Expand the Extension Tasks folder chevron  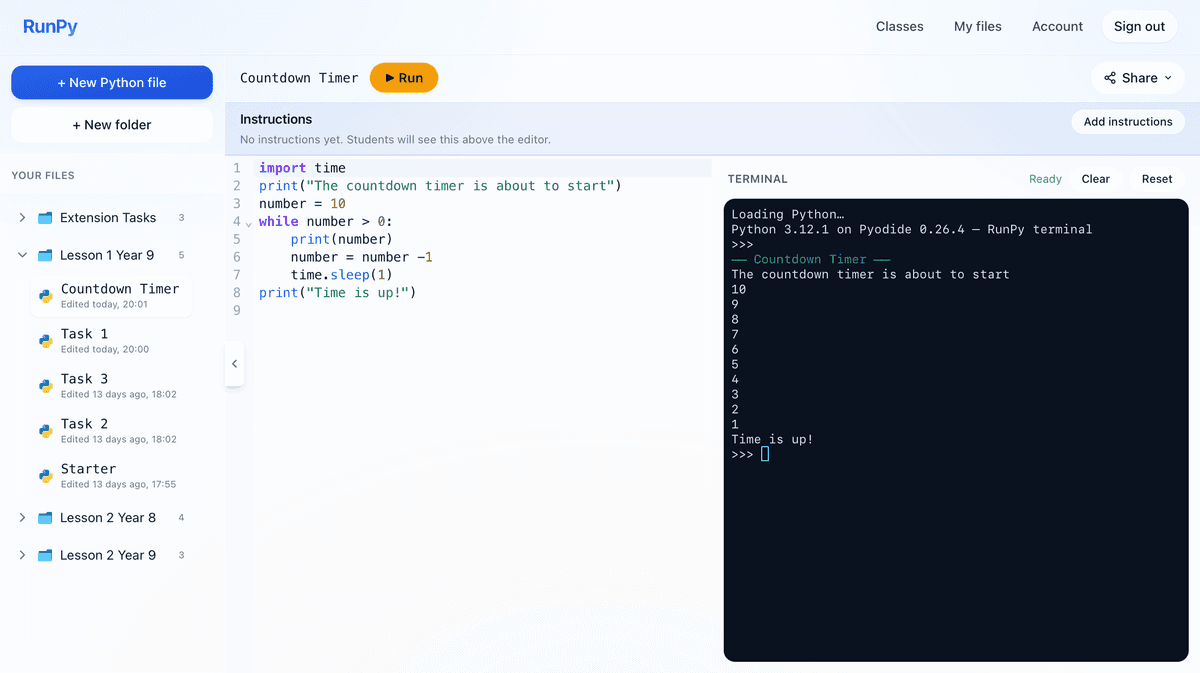click(22, 218)
